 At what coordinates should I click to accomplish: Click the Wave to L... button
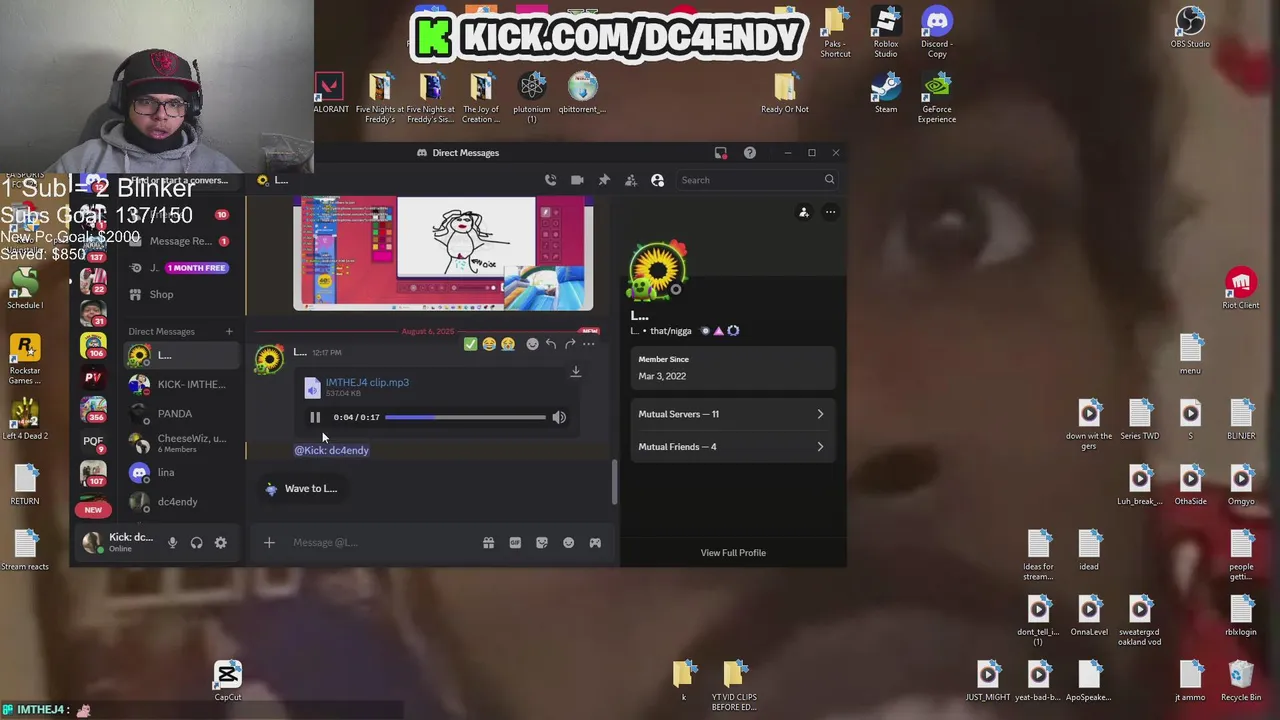click(301, 489)
